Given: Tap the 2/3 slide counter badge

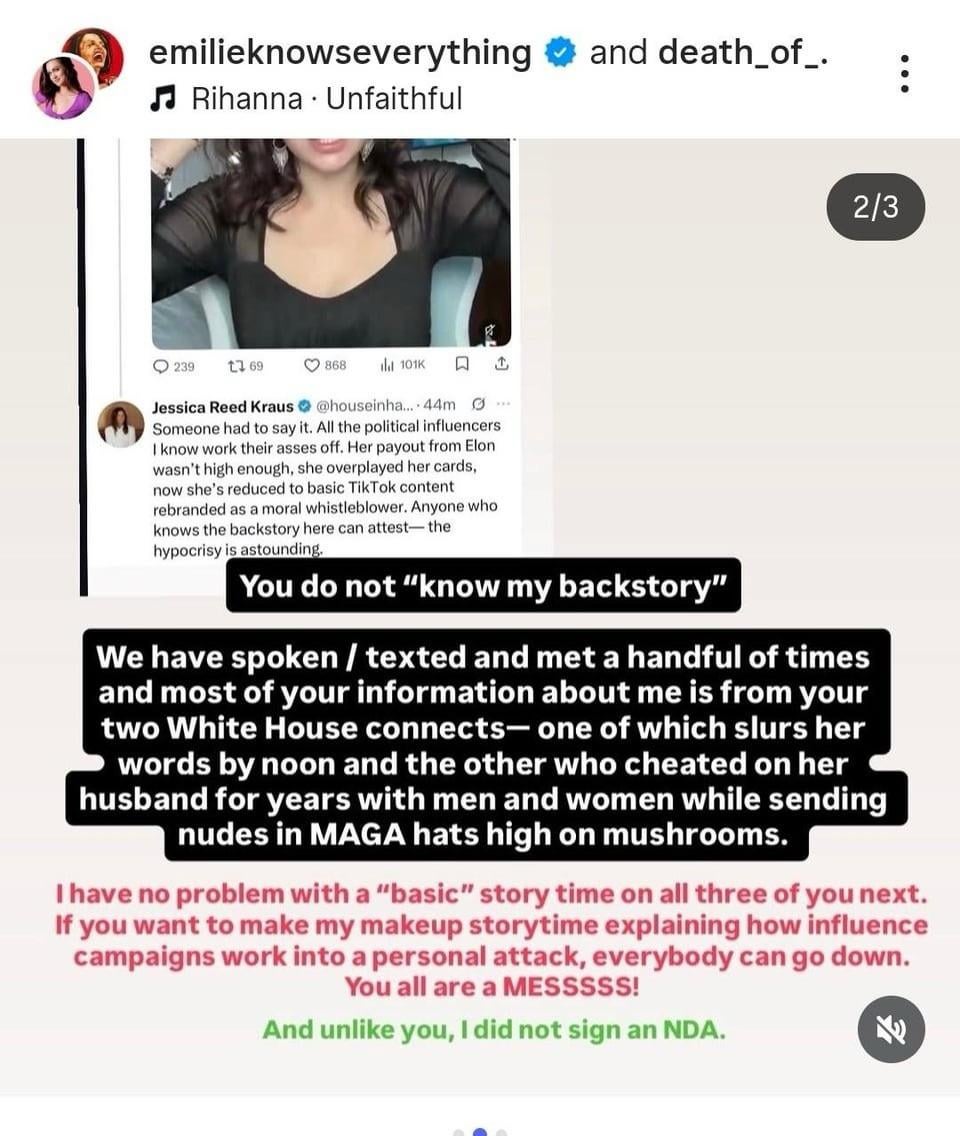Looking at the screenshot, I should pos(875,207).
